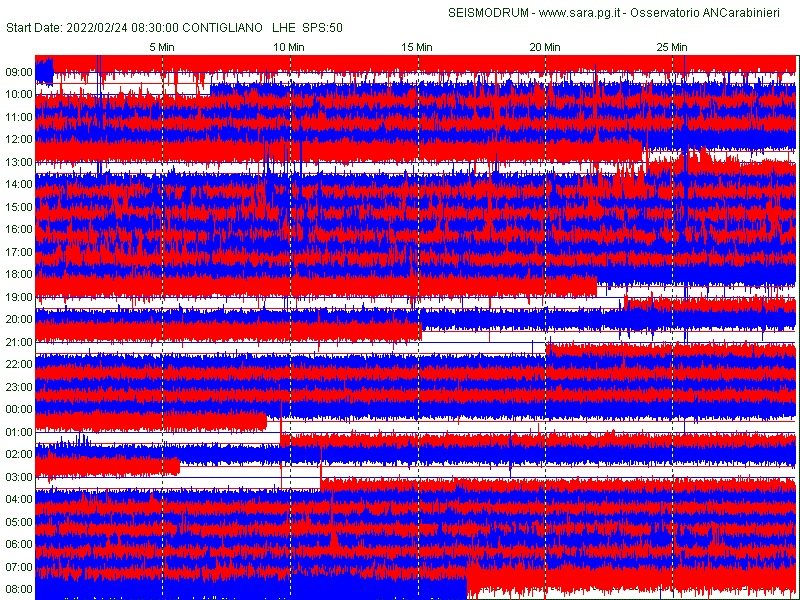Click the 5 Min time marker
This screenshot has width=800, height=600.
click(162, 47)
